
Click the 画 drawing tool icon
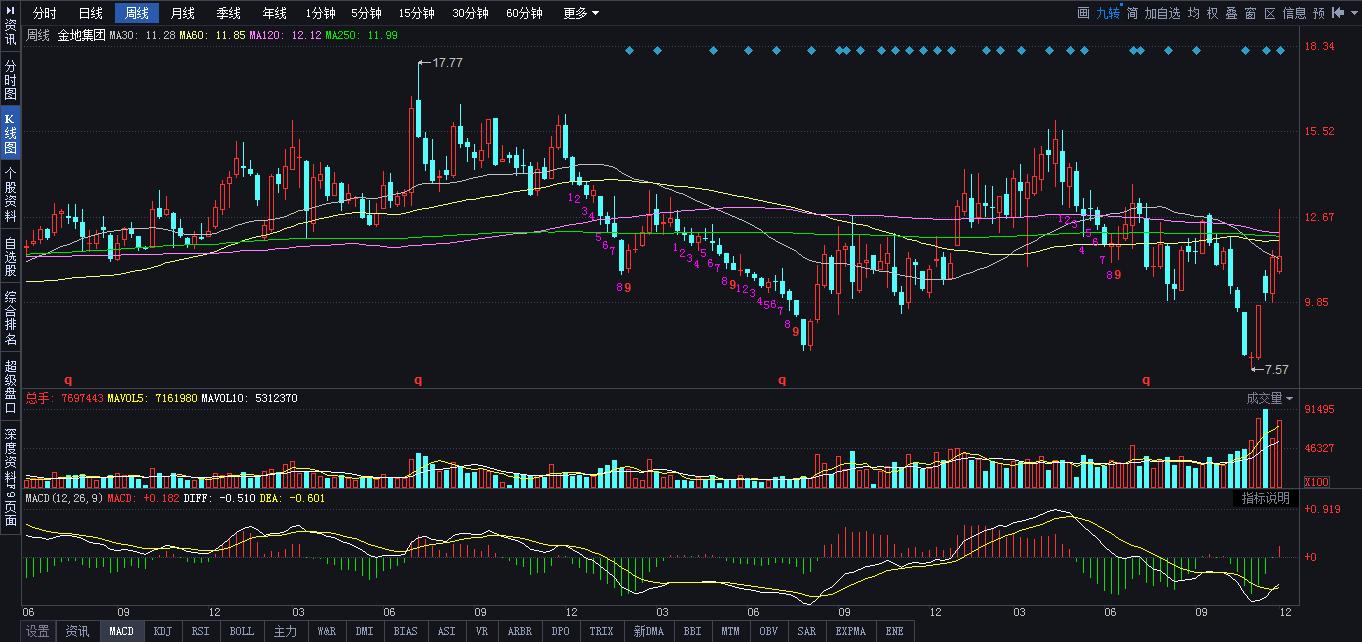[x=1083, y=13]
